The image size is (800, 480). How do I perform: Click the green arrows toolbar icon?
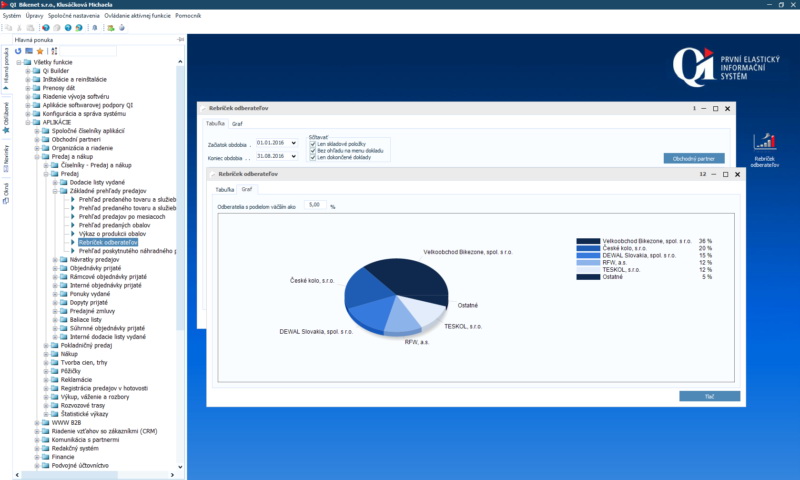[x=111, y=28]
